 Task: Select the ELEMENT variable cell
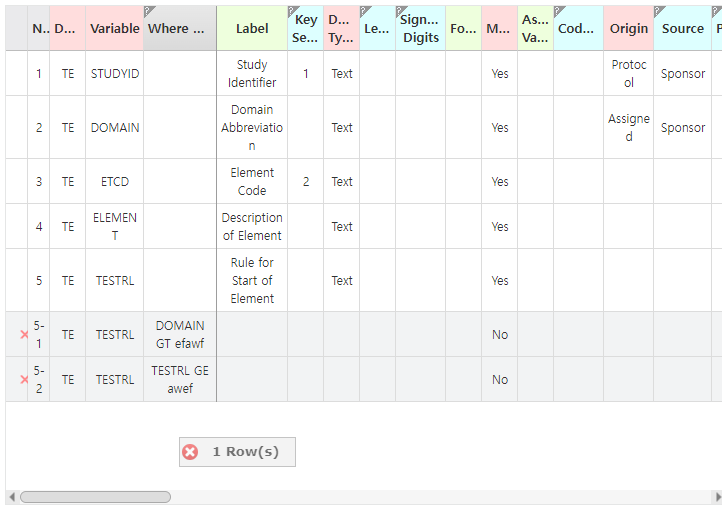point(115,226)
